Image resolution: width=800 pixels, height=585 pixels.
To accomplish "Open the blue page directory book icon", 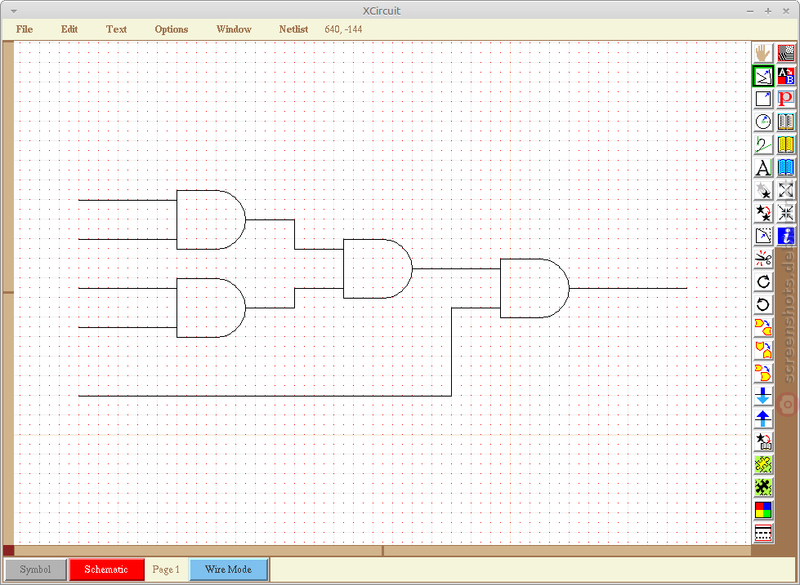I will coord(786,167).
